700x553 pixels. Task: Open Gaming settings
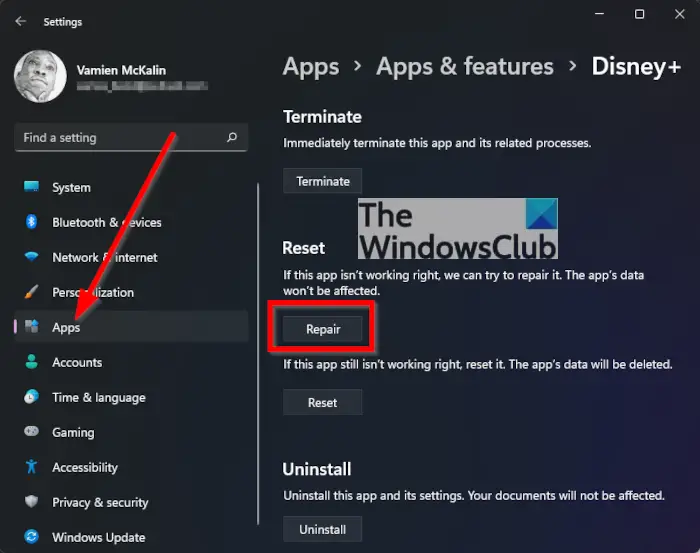(131, 432)
